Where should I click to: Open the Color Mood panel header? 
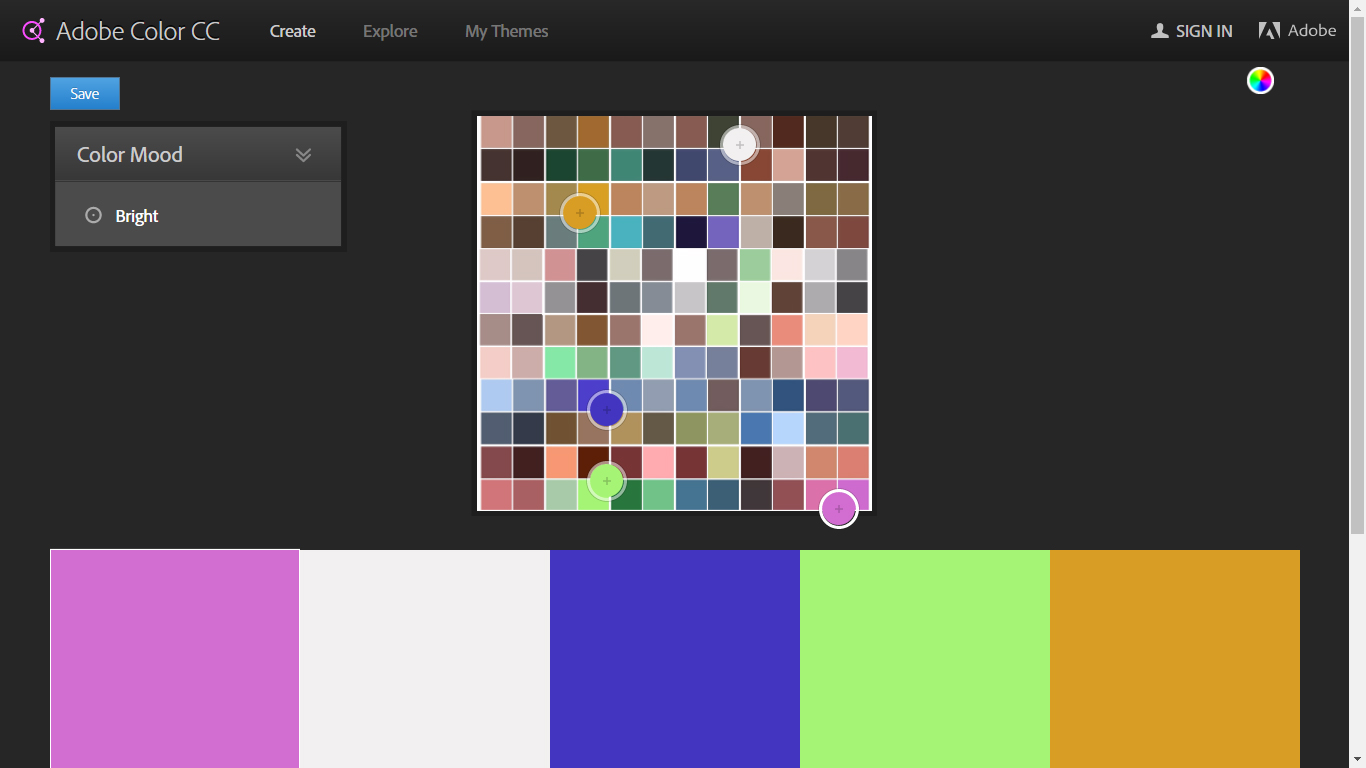198,154
